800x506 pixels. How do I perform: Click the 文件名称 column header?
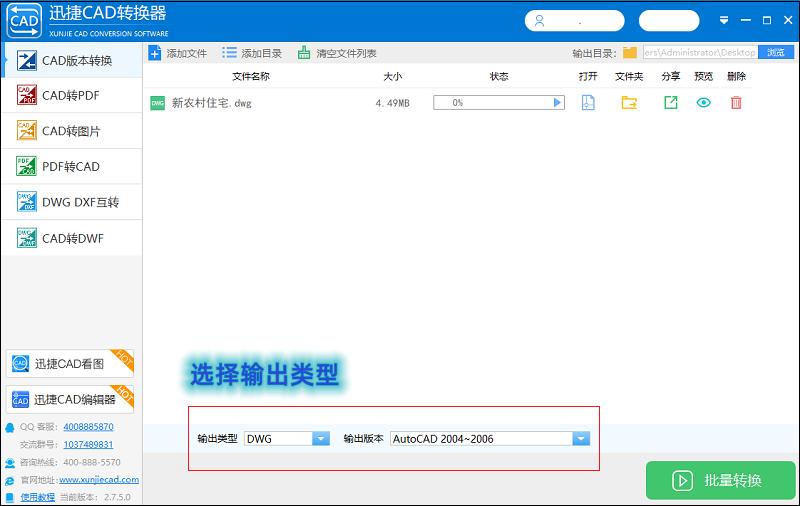(251, 77)
